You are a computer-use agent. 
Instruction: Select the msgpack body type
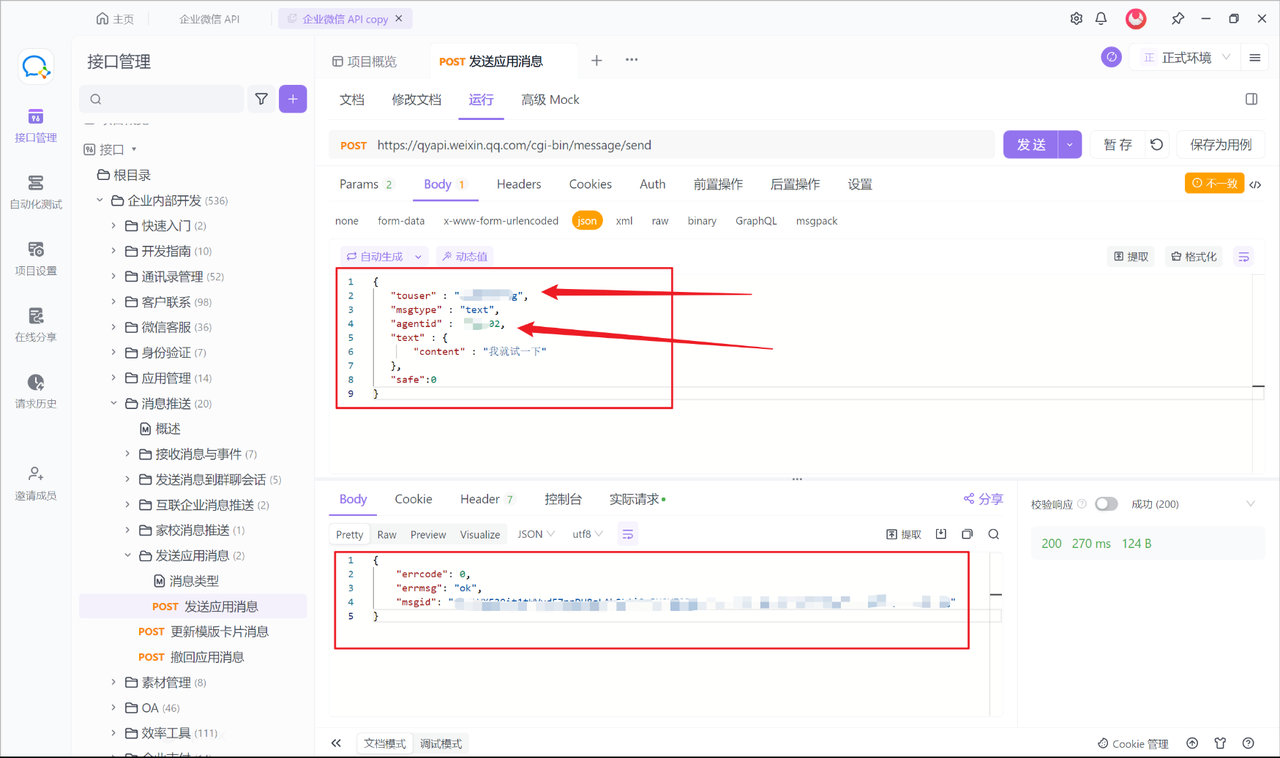pyautogui.click(x=817, y=221)
